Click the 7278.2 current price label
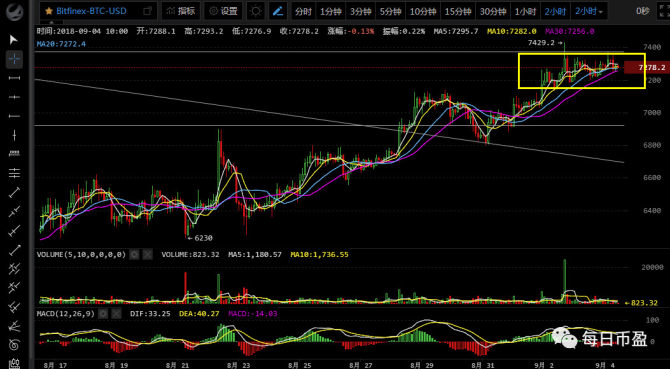Screen dimensions: 670x369 click(646, 67)
